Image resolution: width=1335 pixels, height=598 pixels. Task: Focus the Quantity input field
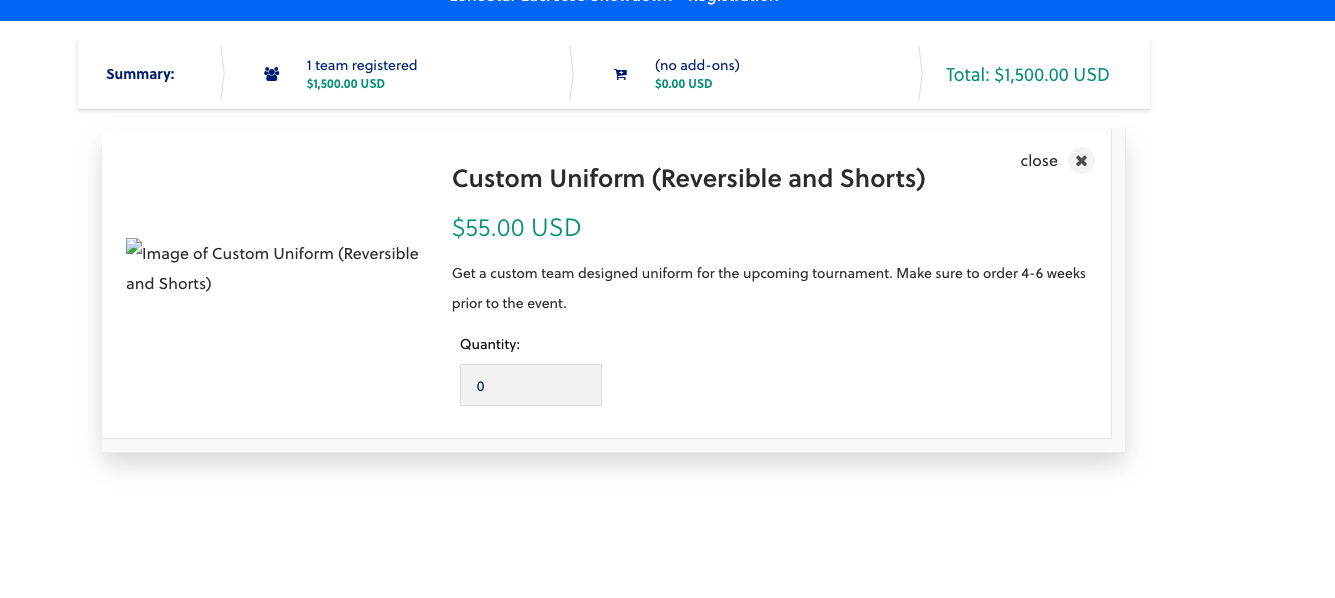click(x=531, y=385)
